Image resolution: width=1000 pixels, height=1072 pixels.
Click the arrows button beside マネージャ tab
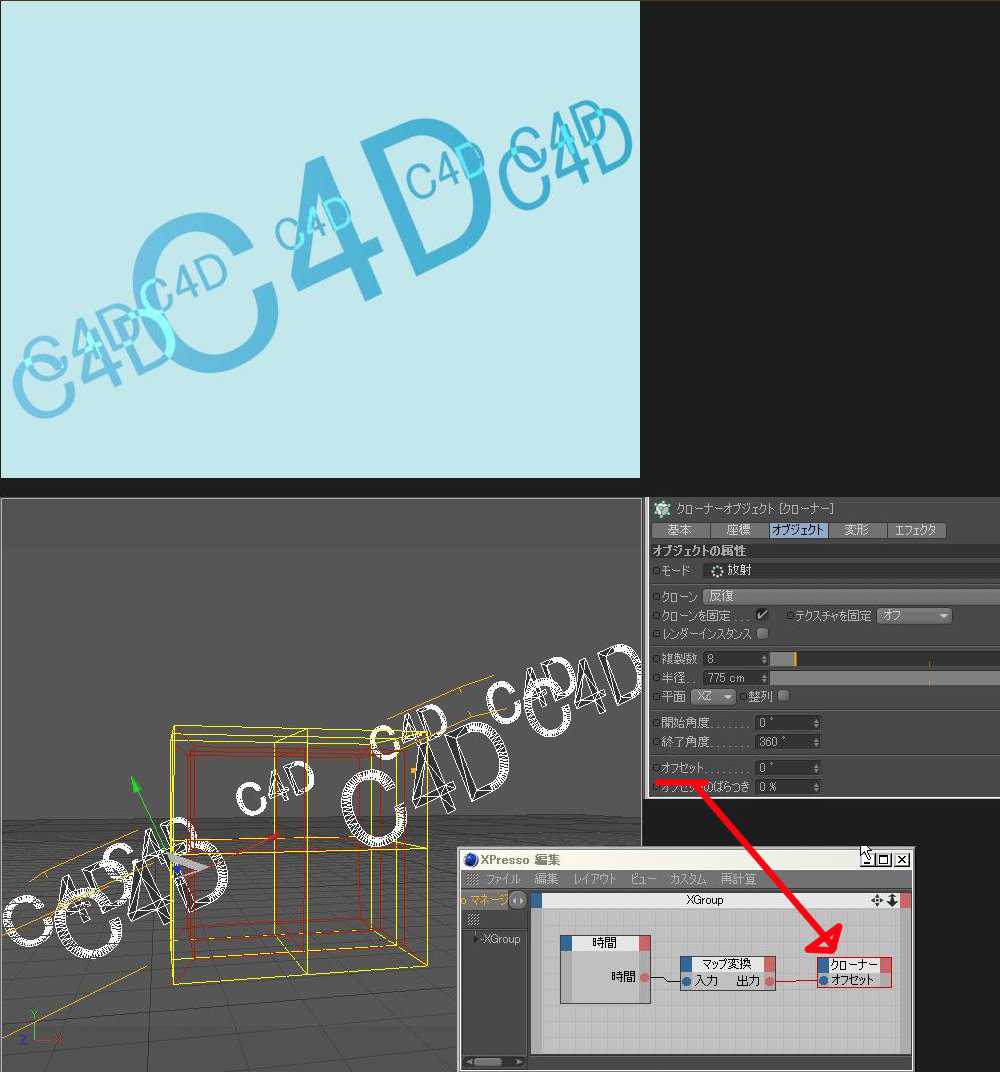(518, 900)
